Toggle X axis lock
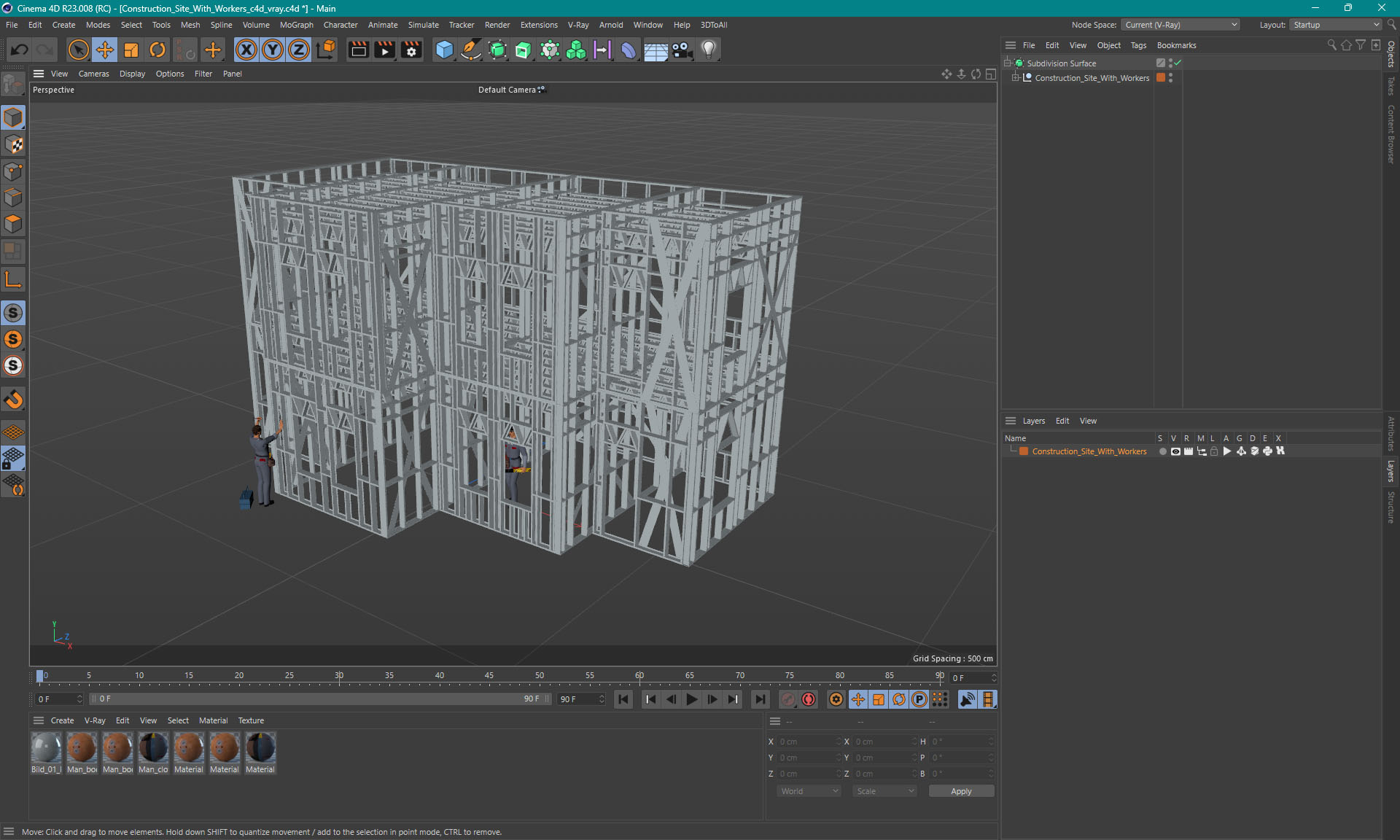 (246, 50)
